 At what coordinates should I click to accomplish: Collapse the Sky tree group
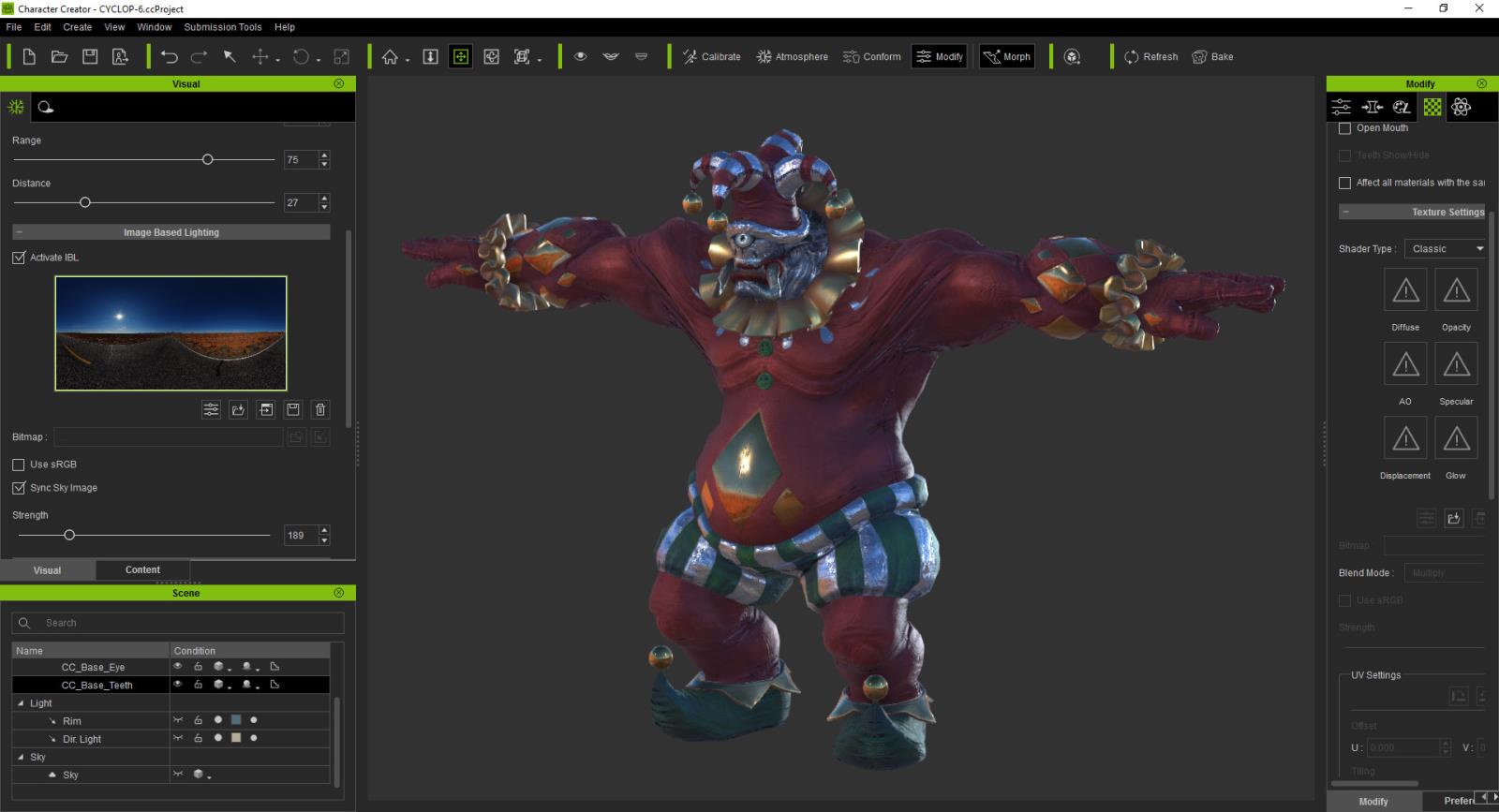(x=21, y=757)
